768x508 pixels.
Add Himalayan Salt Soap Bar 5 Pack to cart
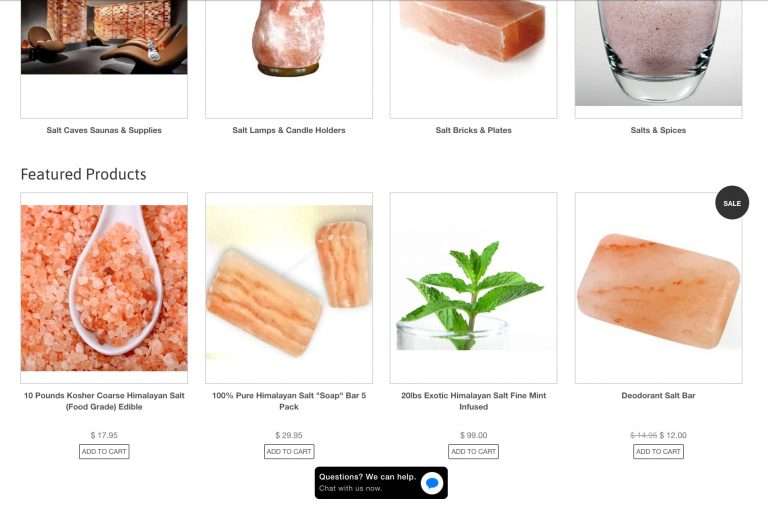(x=289, y=452)
